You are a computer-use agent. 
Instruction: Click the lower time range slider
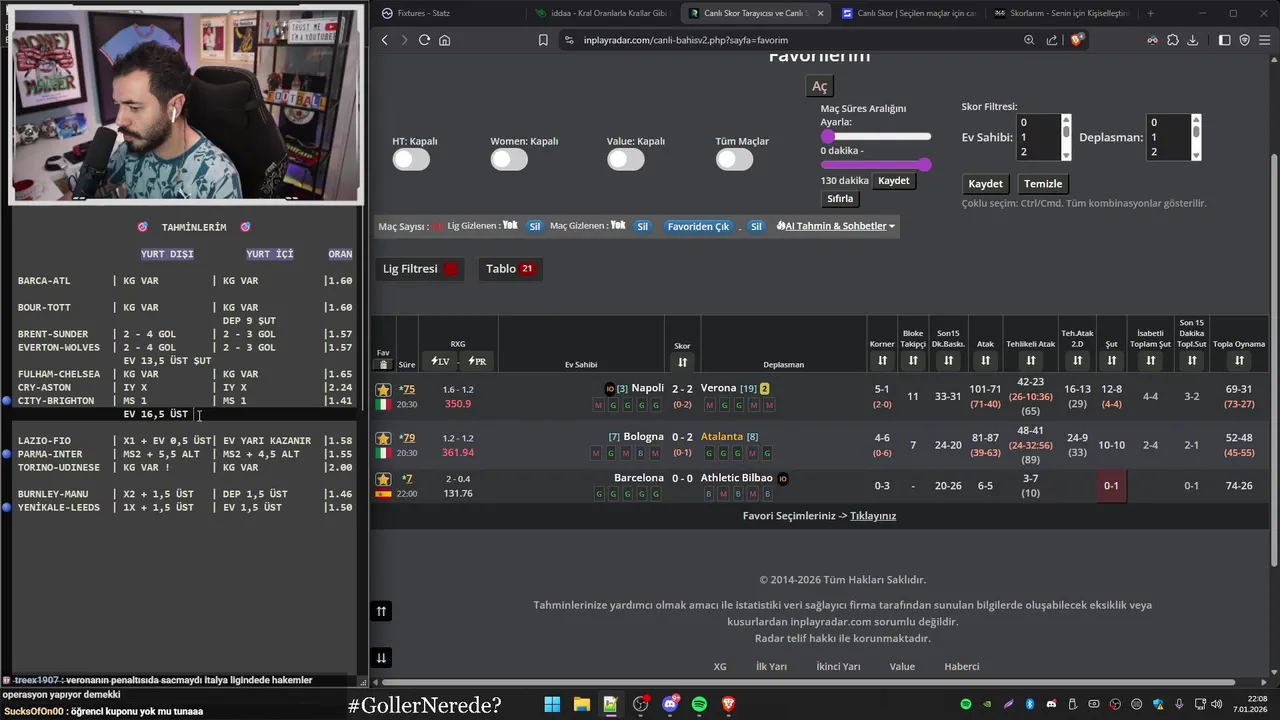876,164
